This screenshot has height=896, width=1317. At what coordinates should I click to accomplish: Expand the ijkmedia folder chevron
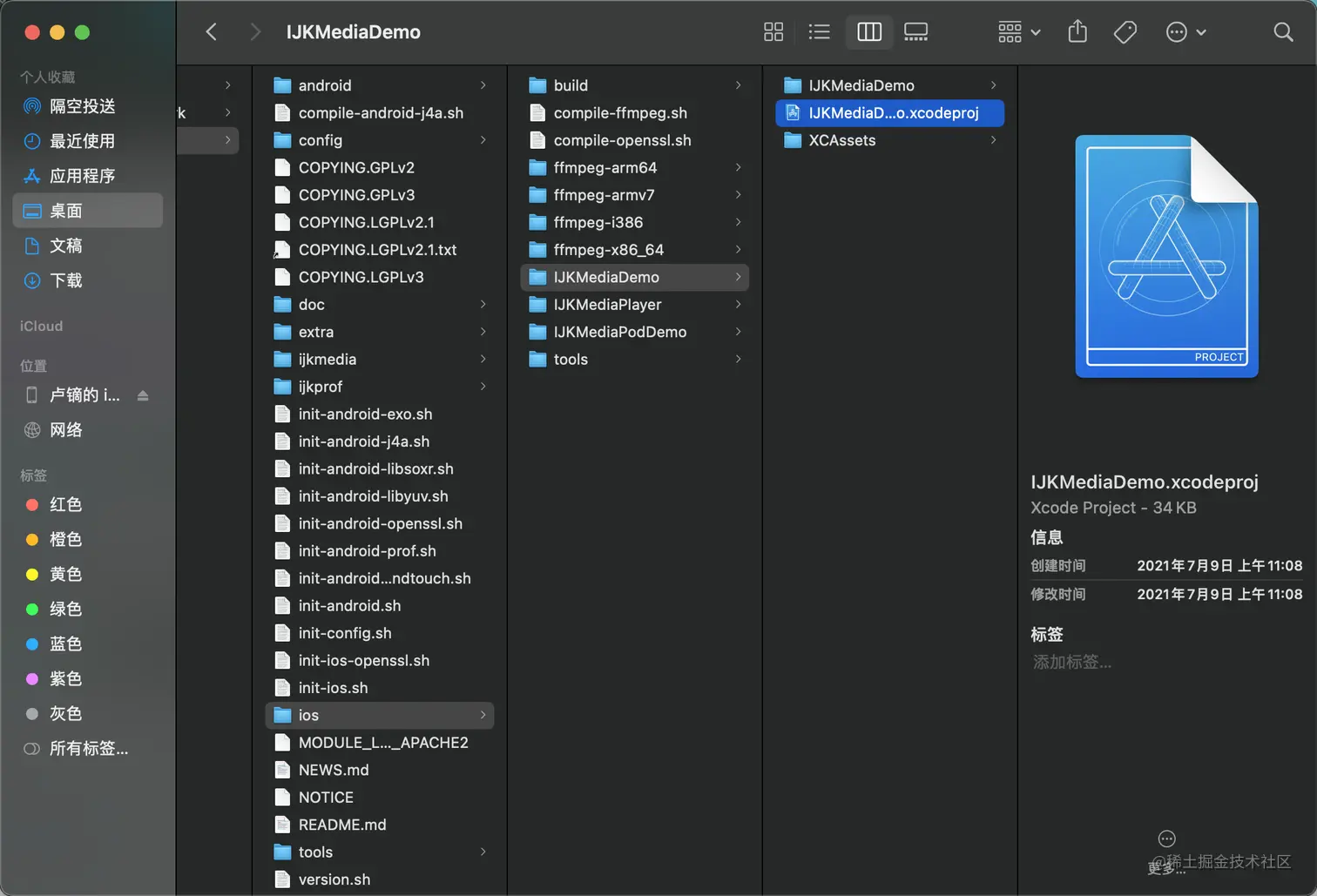pyautogui.click(x=483, y=360)
